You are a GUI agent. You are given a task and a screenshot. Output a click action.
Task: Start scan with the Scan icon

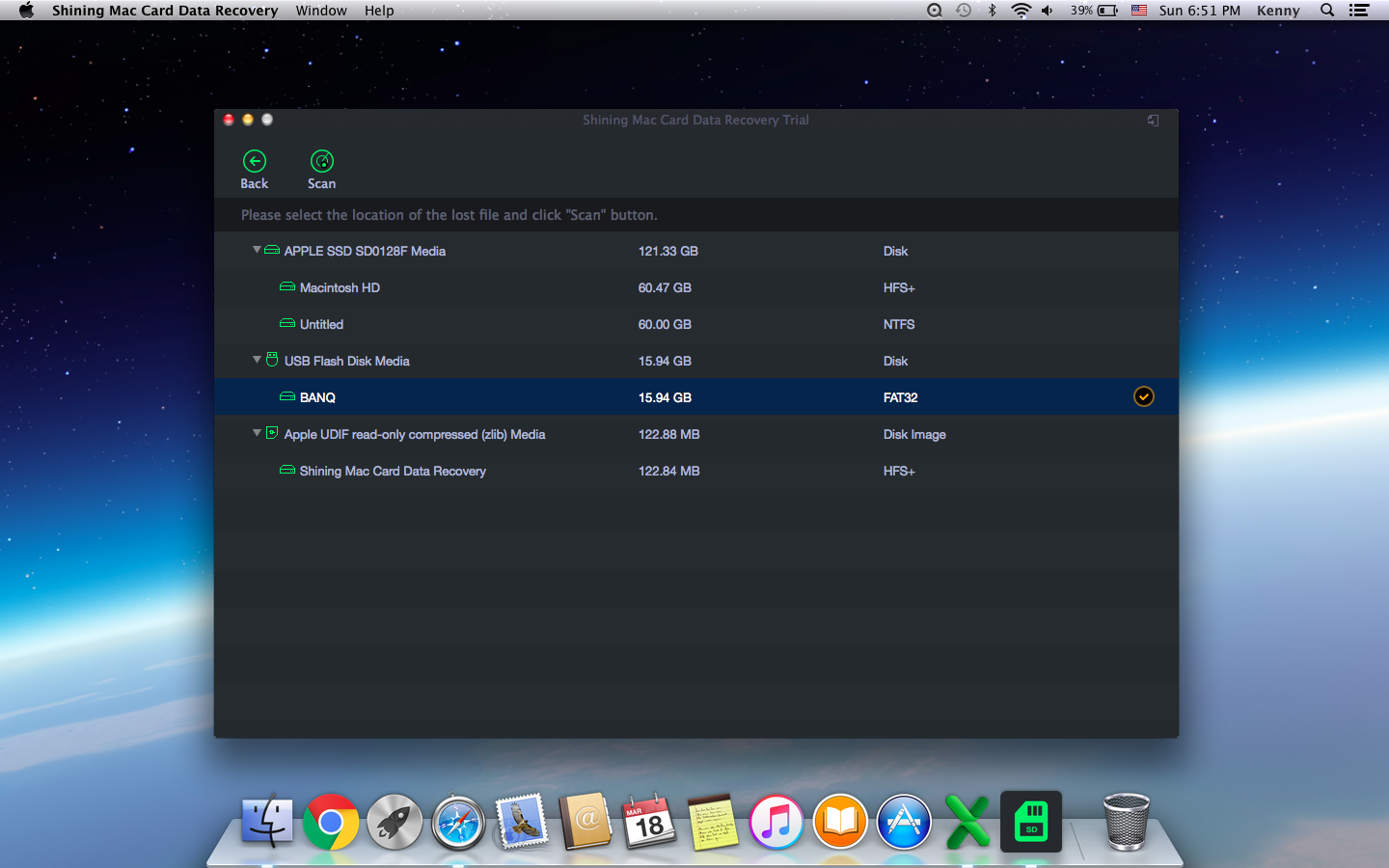pyautogui.click(x=321, y=161)
